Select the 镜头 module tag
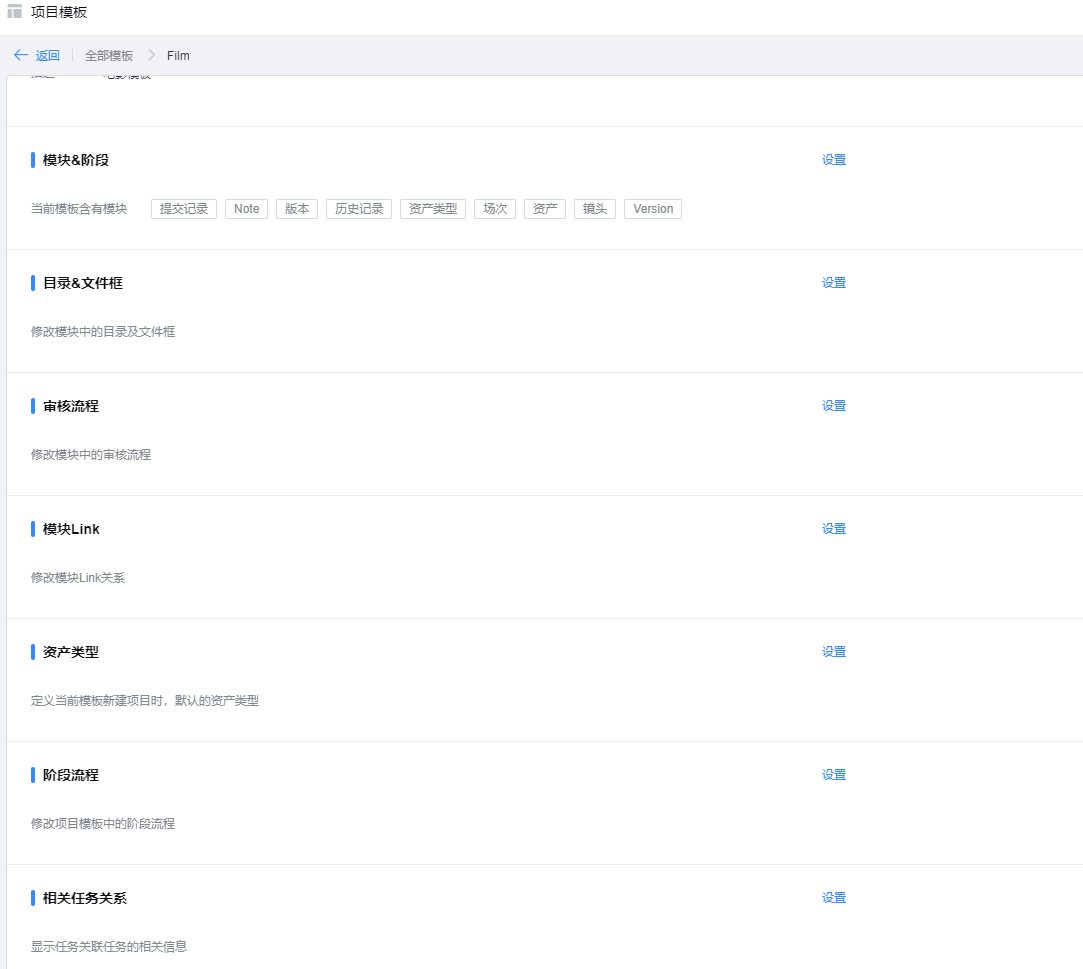 [x=595, y=209]
